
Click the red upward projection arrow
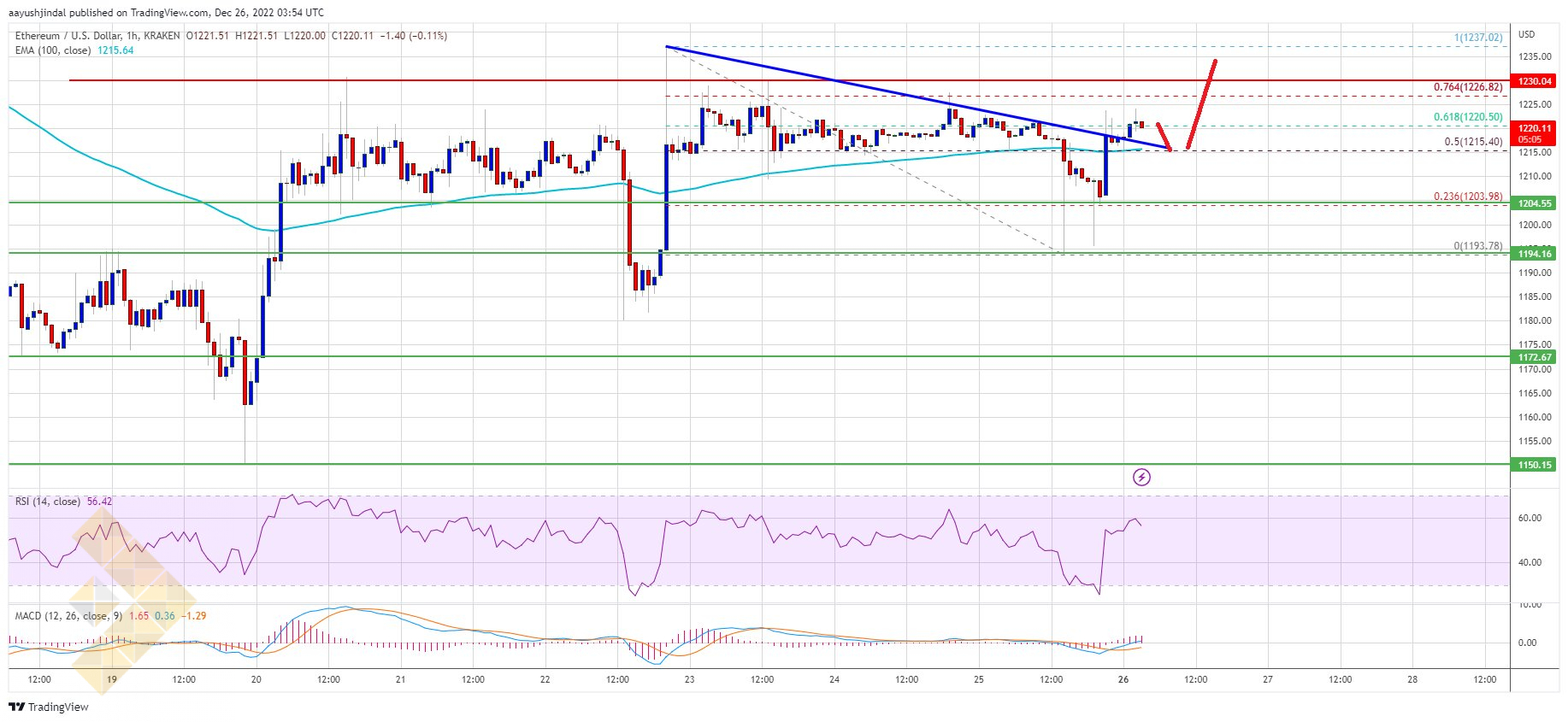(1201, 104)
